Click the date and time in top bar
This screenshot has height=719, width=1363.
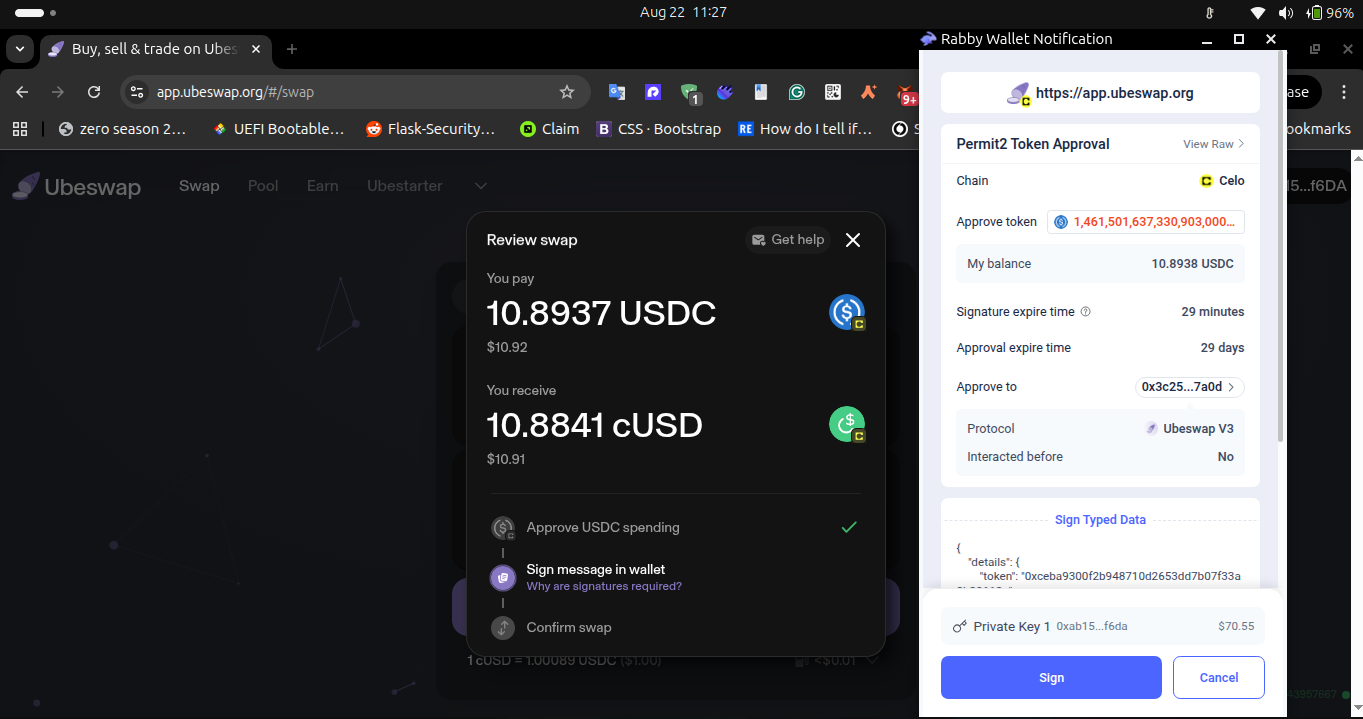coord(683,13)
